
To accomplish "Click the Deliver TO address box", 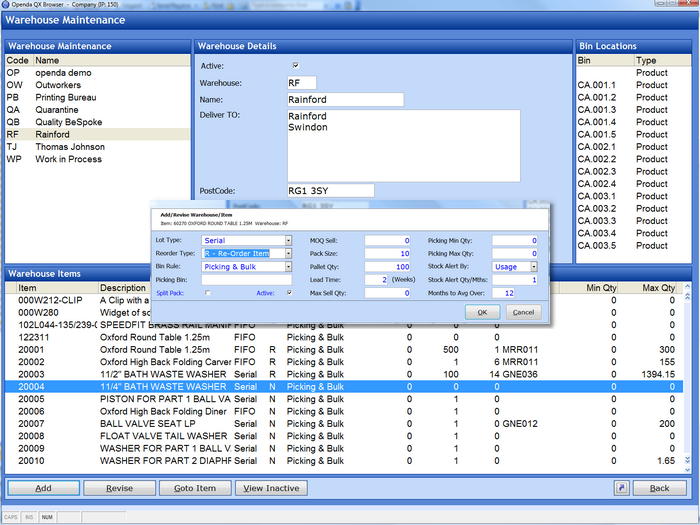I will point(404,146).
